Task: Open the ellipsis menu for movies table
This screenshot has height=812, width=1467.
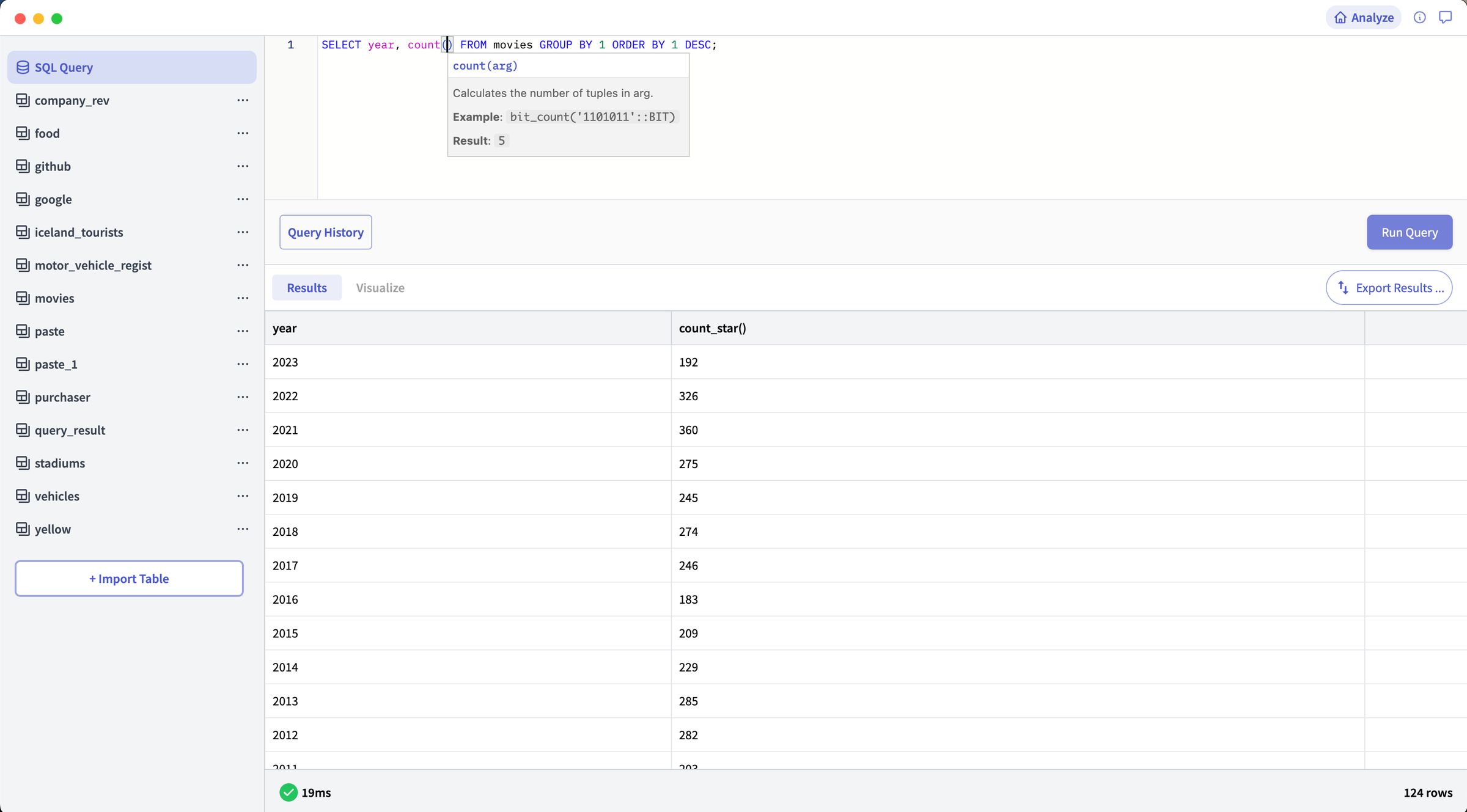Action: (243, 298)
